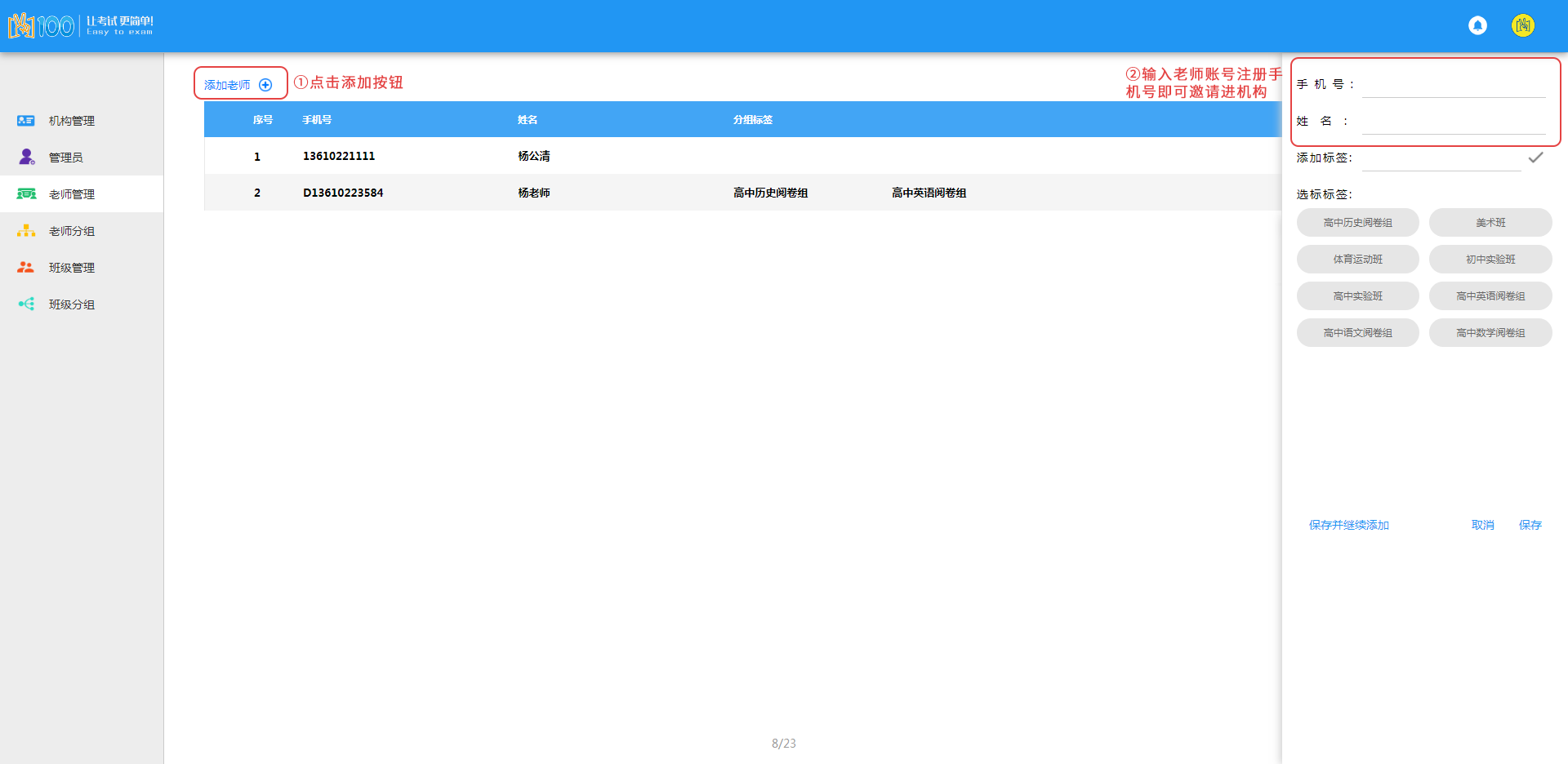Click into the 姓名 input field

point(1454,122)
